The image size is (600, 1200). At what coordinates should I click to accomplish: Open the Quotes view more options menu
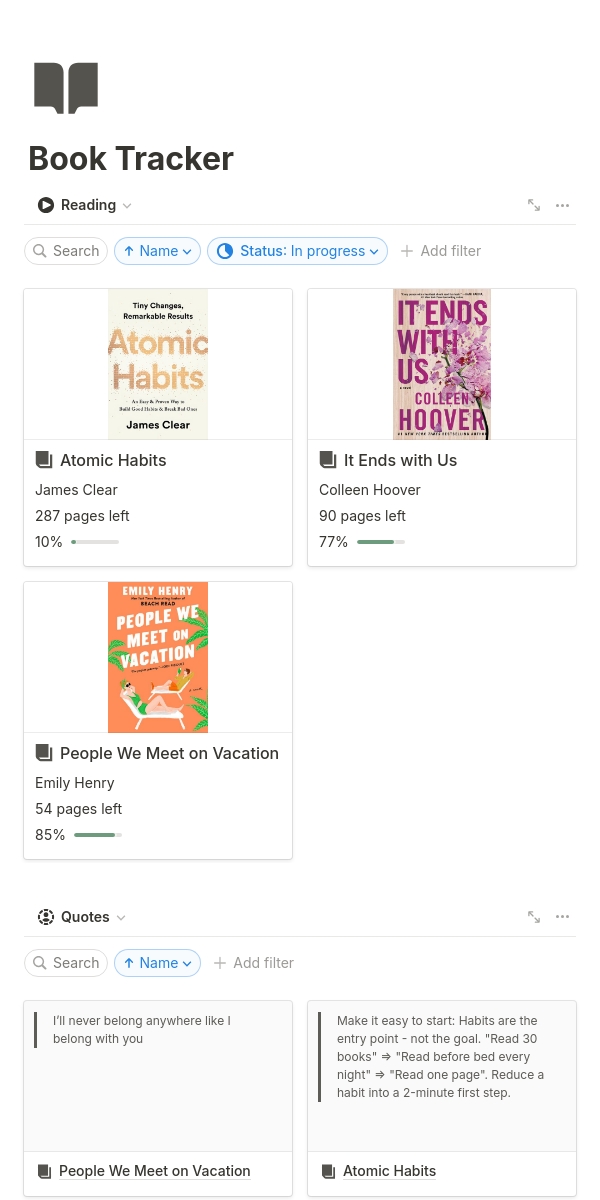point(563,917)
